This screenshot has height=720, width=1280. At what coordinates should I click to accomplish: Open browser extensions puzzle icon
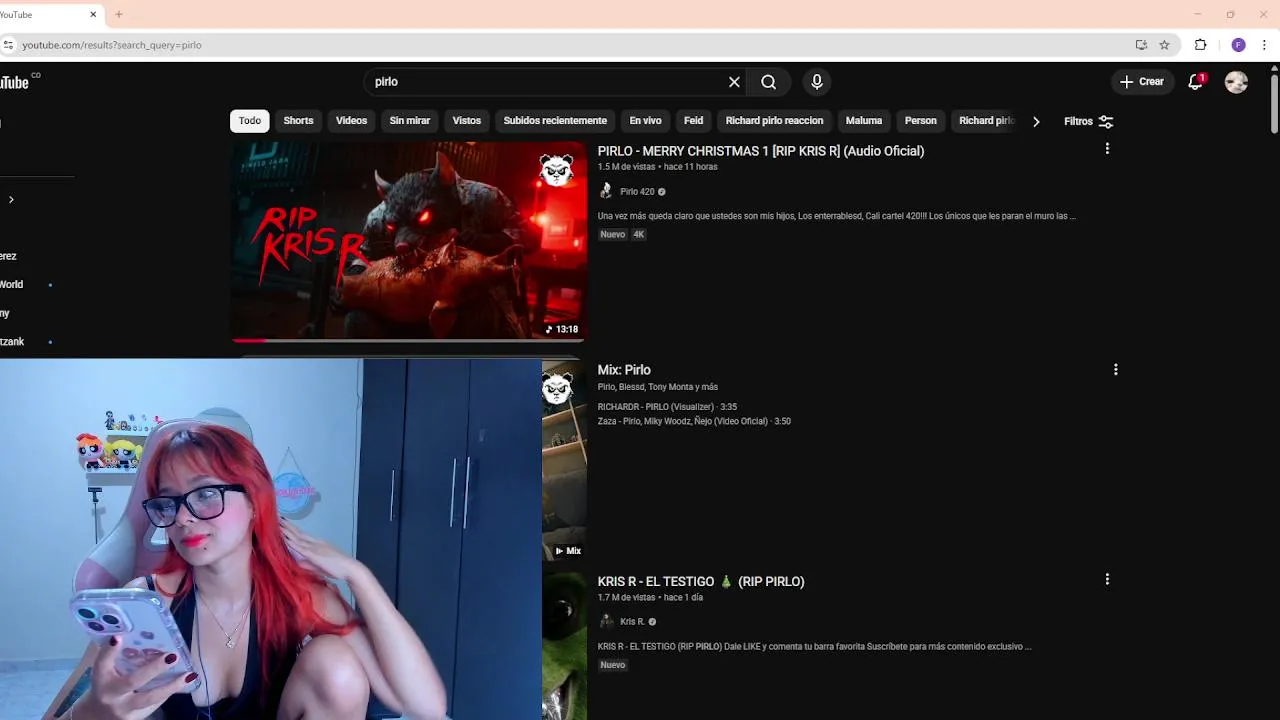pos(1201,45)
